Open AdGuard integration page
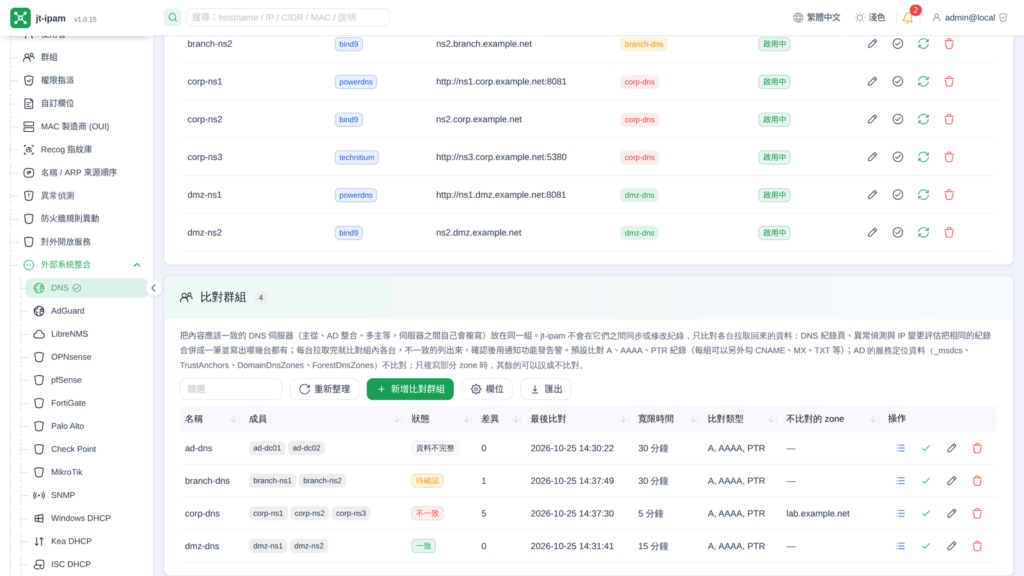 (68, 311)
